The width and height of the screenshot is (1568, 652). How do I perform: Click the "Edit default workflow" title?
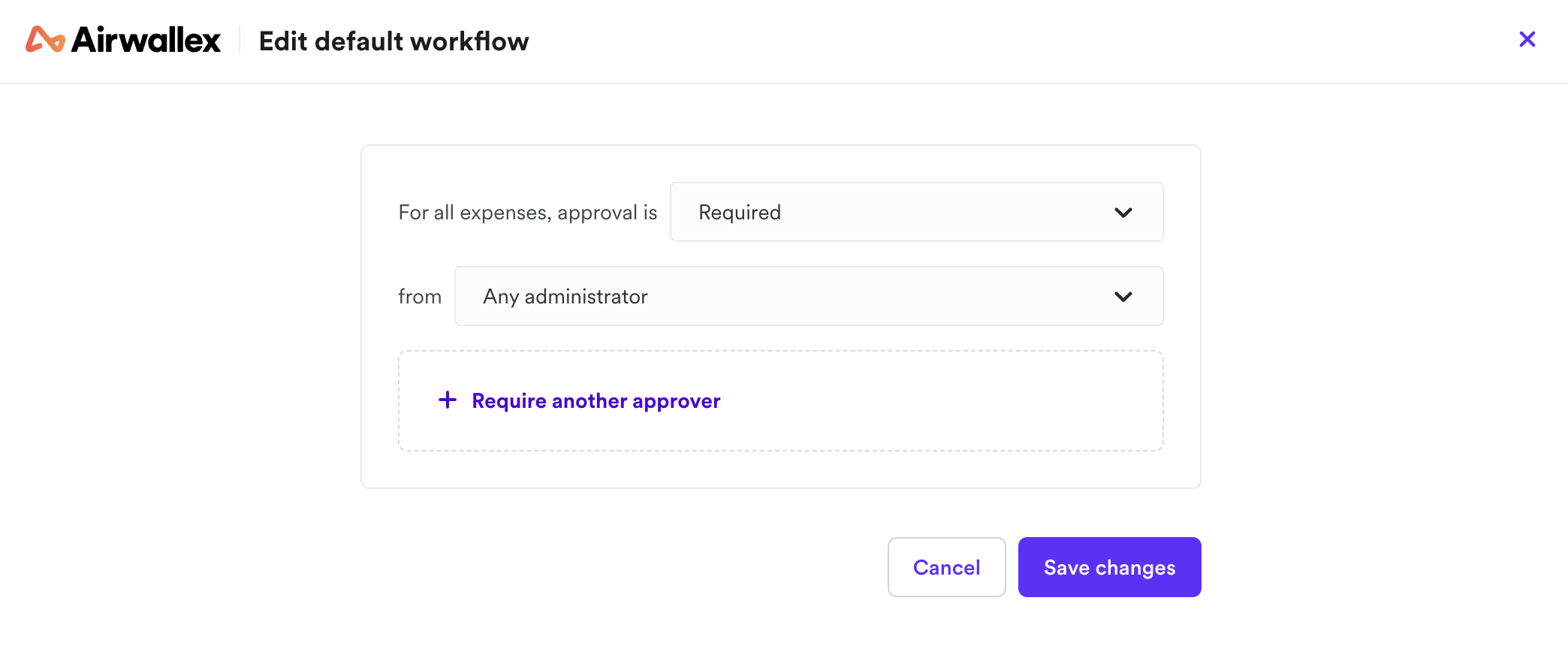(394, 41)
